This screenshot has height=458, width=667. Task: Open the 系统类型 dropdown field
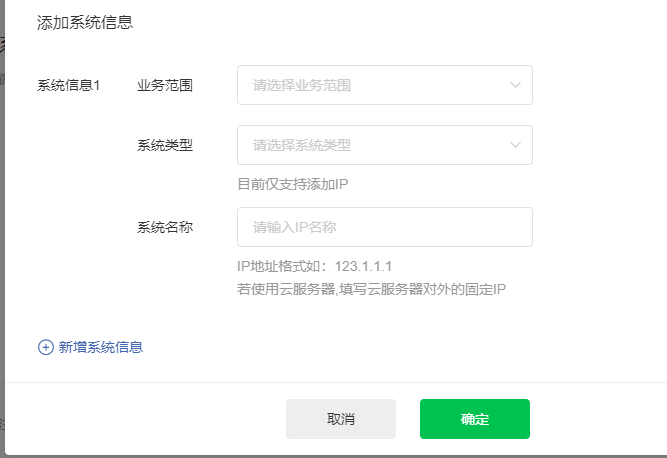coord(385,145)
